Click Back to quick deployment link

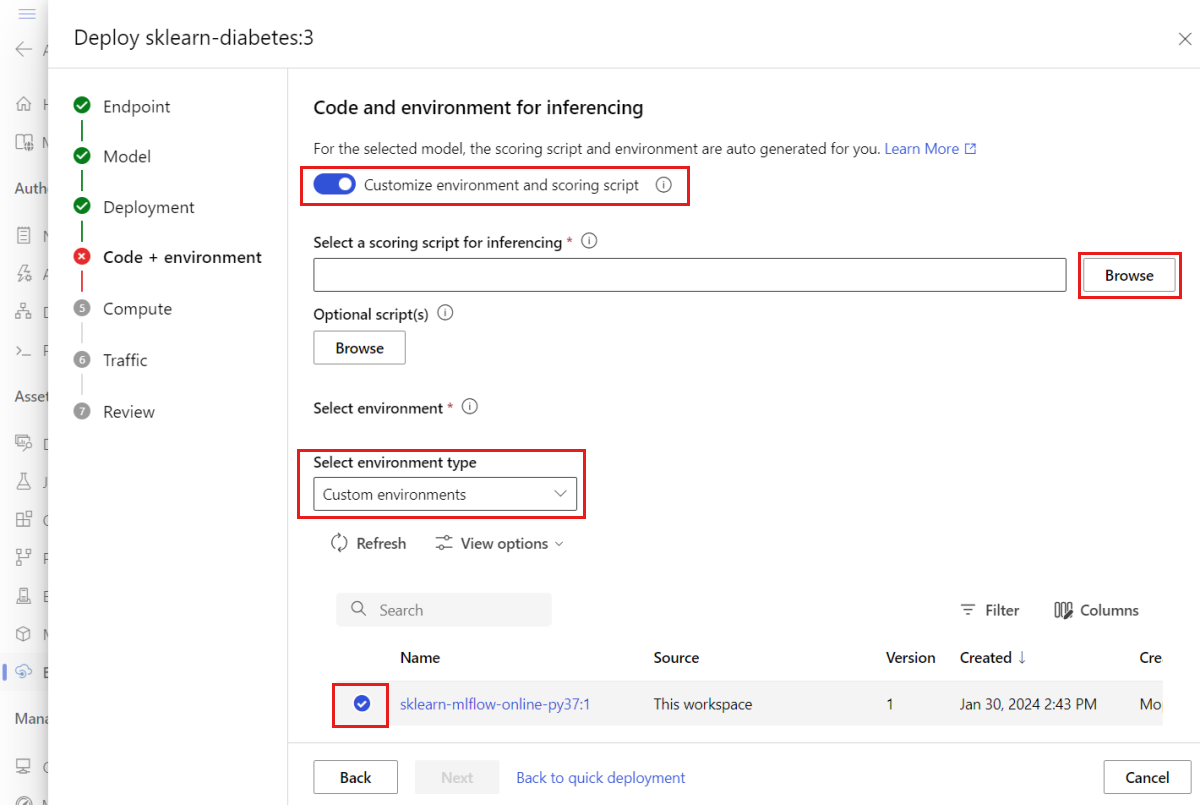coord(600,777)
